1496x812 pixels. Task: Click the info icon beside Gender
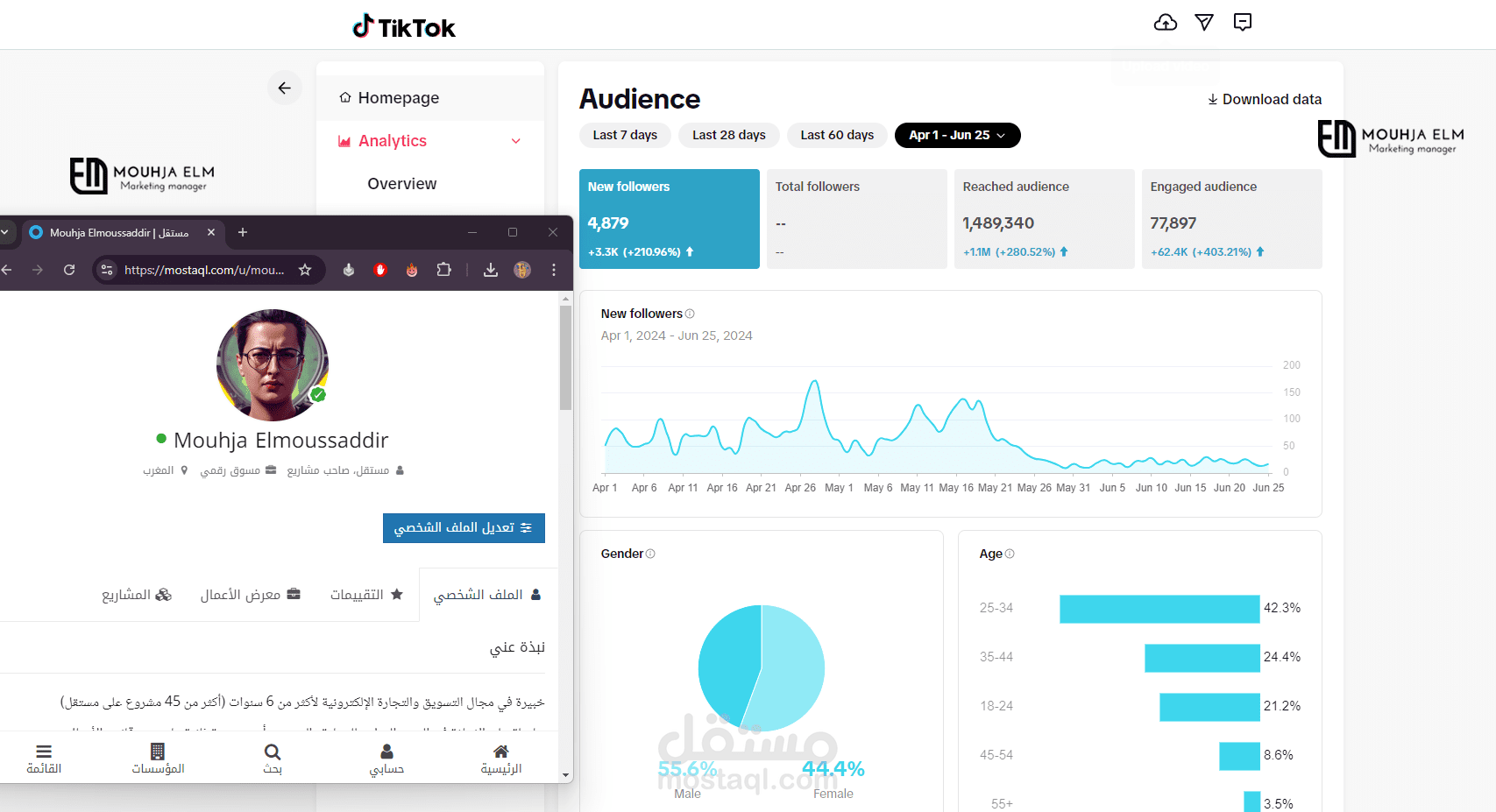click(650, 554)
